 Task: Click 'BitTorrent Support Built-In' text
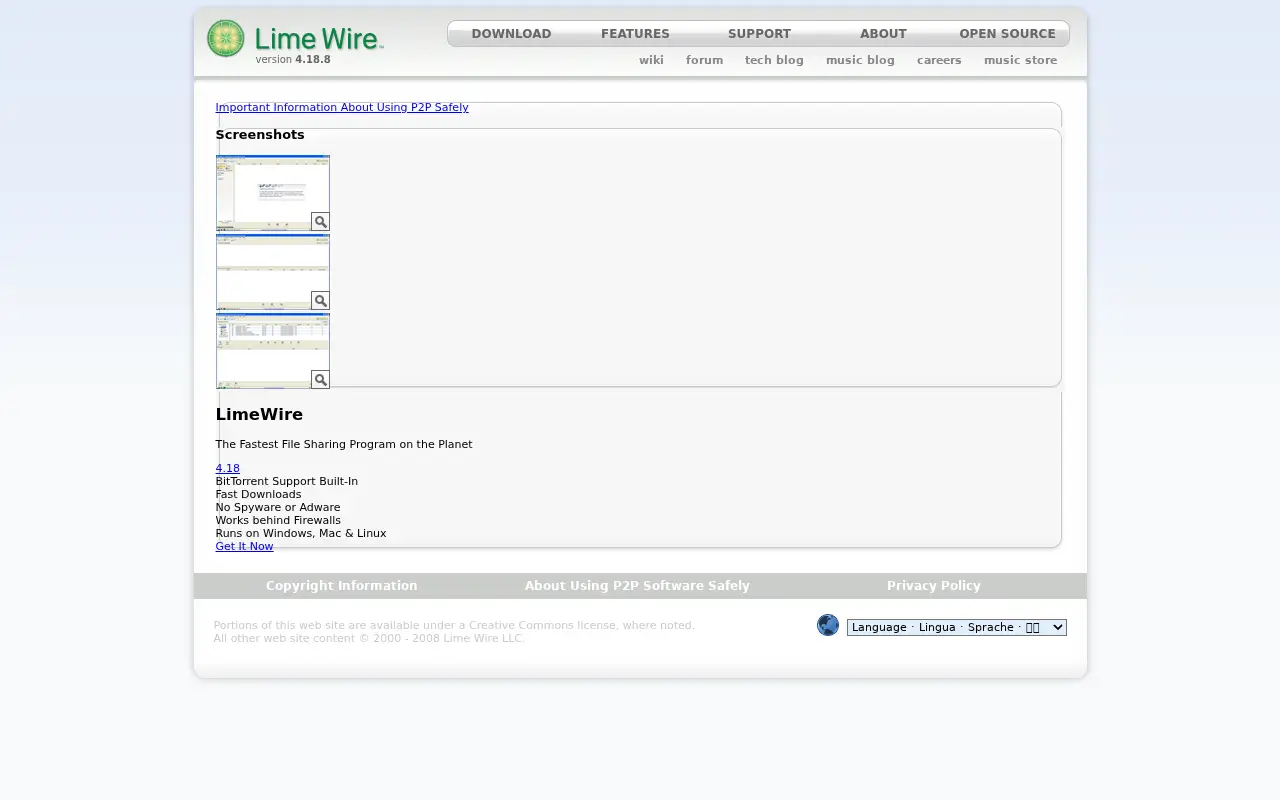(287, 481)
